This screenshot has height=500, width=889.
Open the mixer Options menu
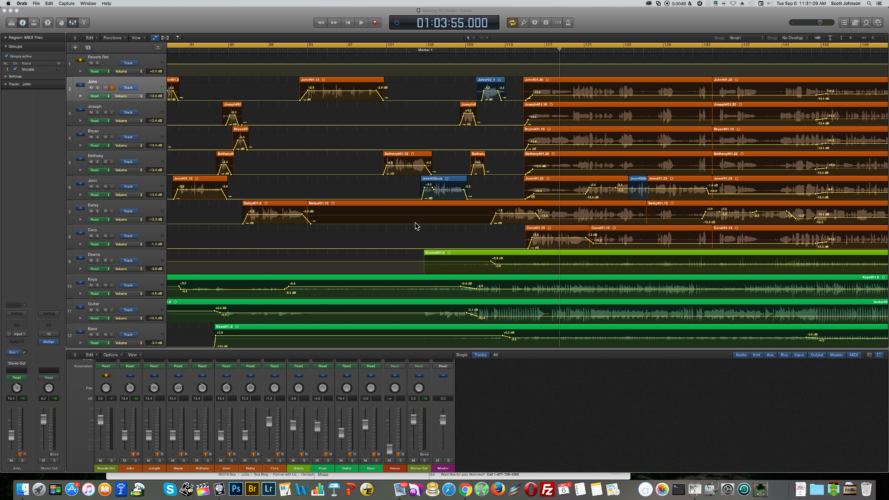(x=111, y=355)
